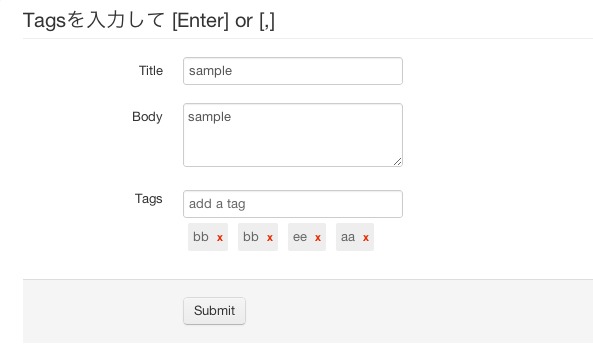
Task: Click the gray footer bar beside Submit
Action: click(416, 311)
